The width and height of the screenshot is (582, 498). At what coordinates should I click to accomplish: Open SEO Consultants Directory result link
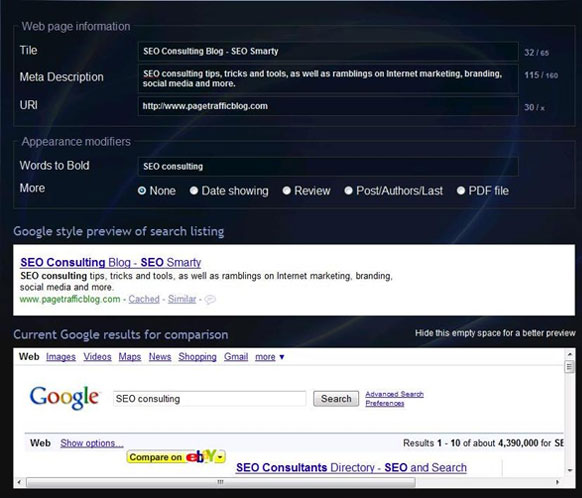click(x=351, y=468)
